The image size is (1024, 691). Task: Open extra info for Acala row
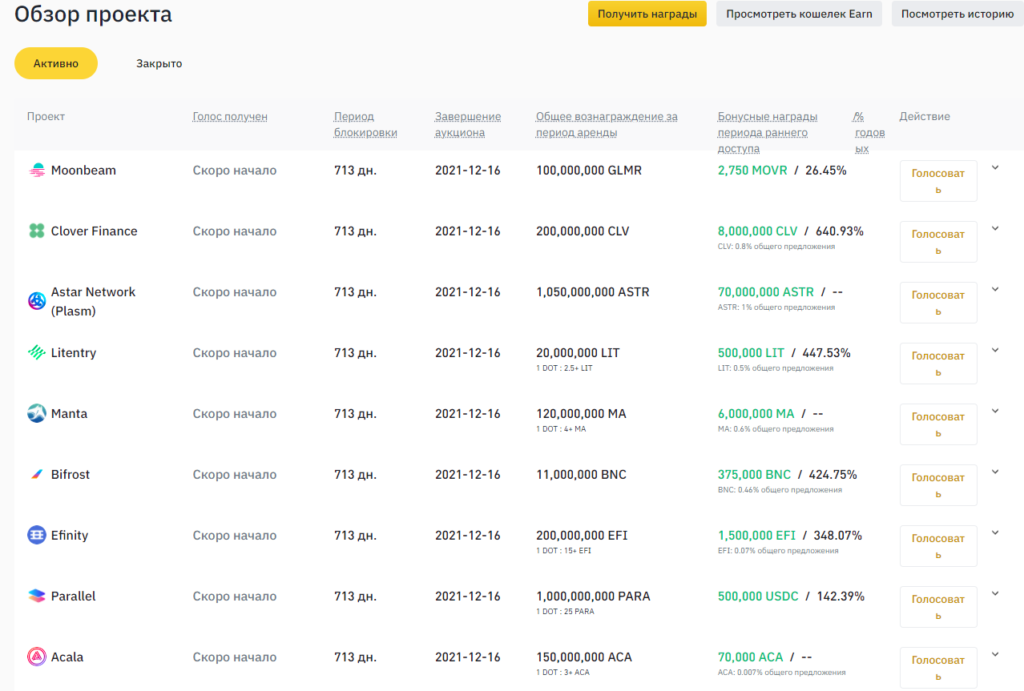[995, 654]
